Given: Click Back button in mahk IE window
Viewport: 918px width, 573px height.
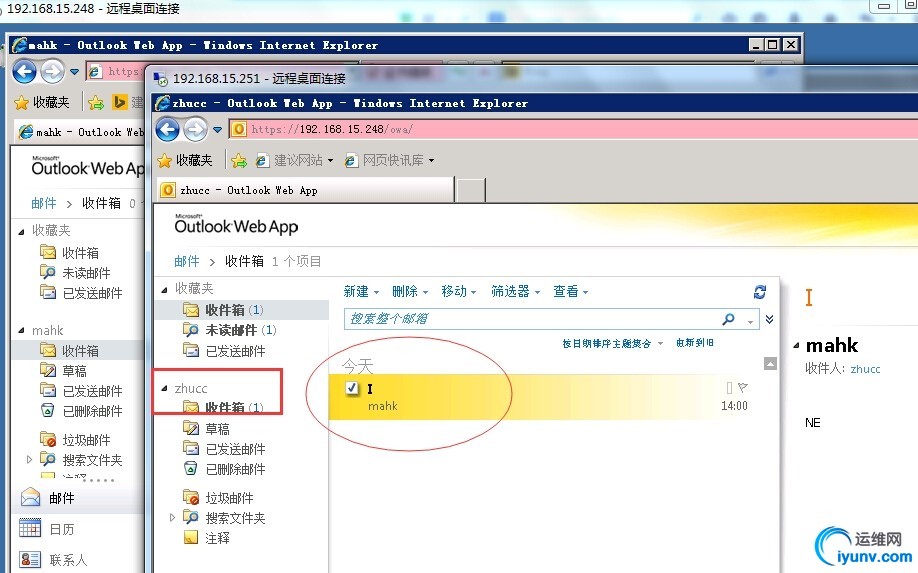Looking at the screenshot, I should pos(25,71).
